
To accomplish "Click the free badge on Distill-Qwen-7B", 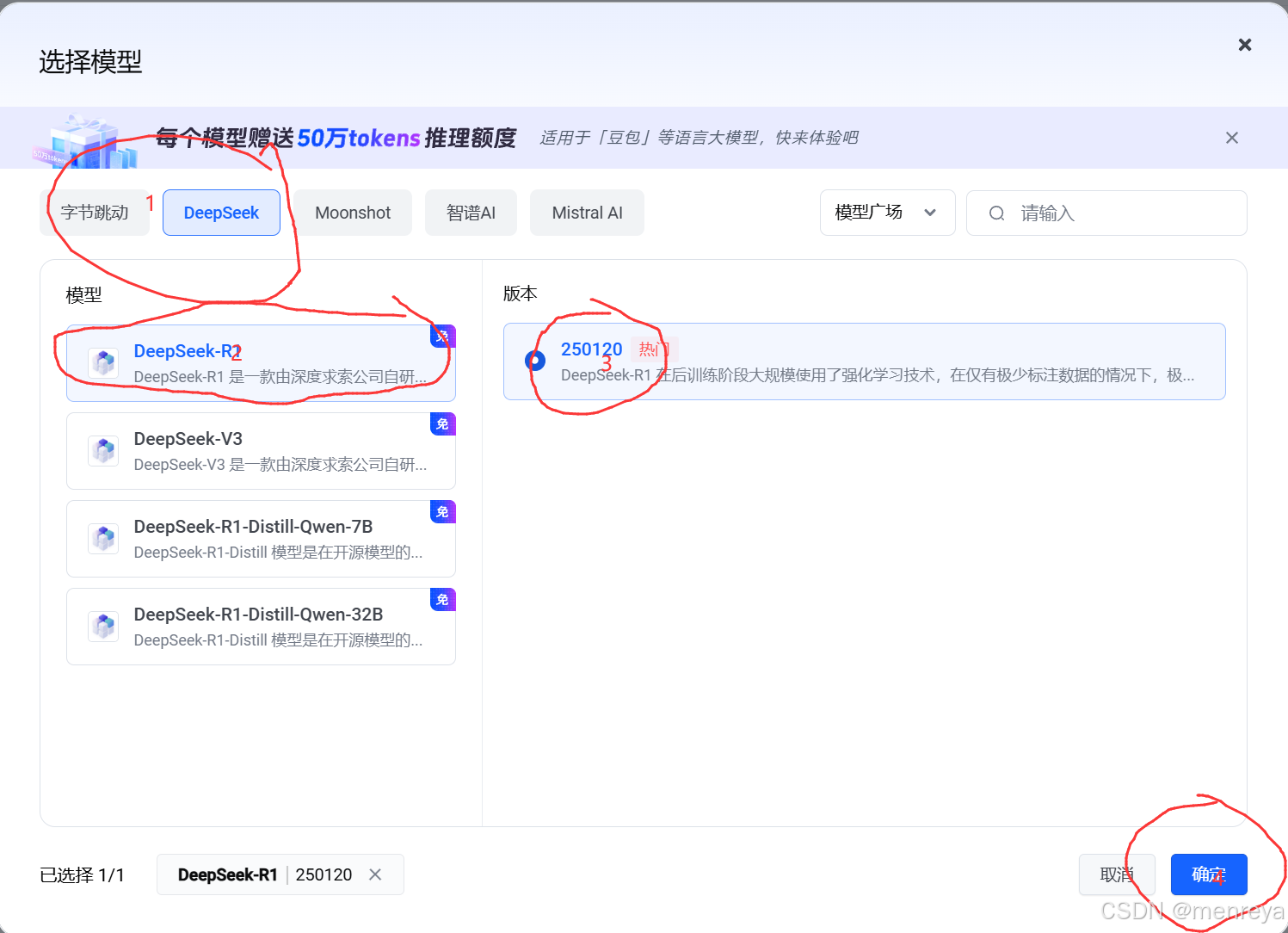I will tap(442, 511).
